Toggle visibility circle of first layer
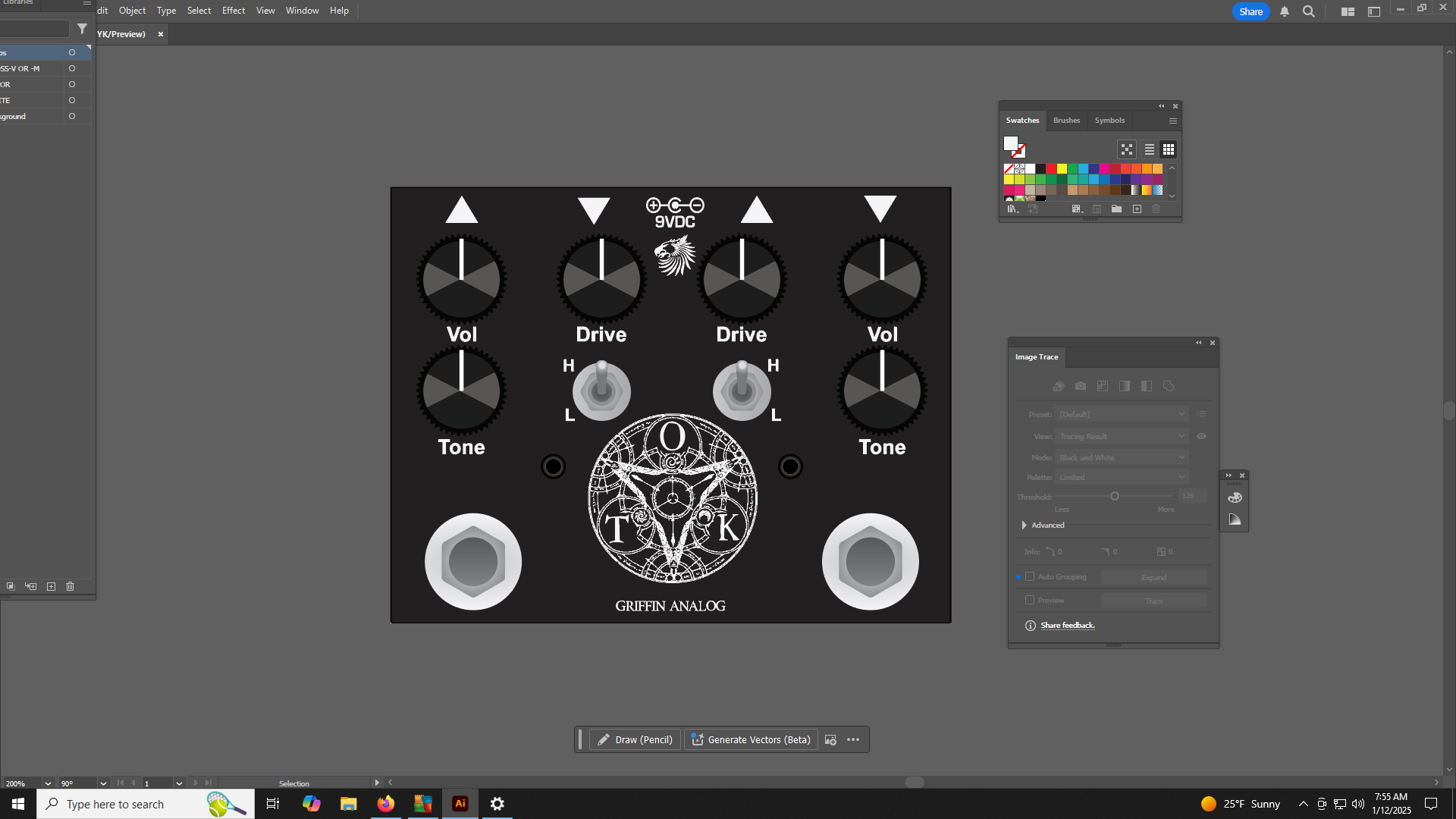This screenshot has height=819, width=1456. [72, 52]
